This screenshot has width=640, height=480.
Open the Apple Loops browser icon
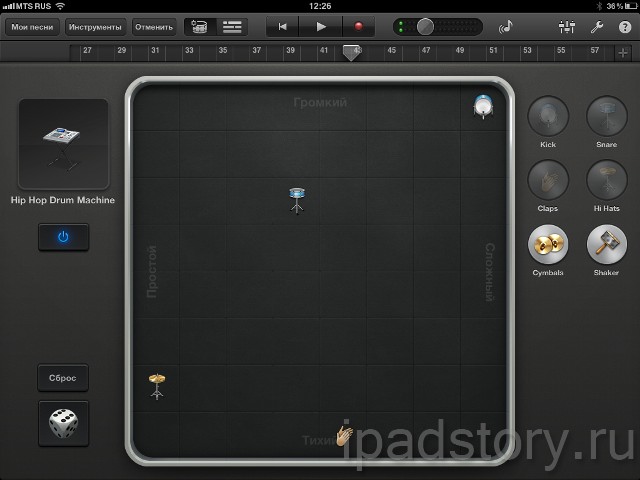pos(506,27)
